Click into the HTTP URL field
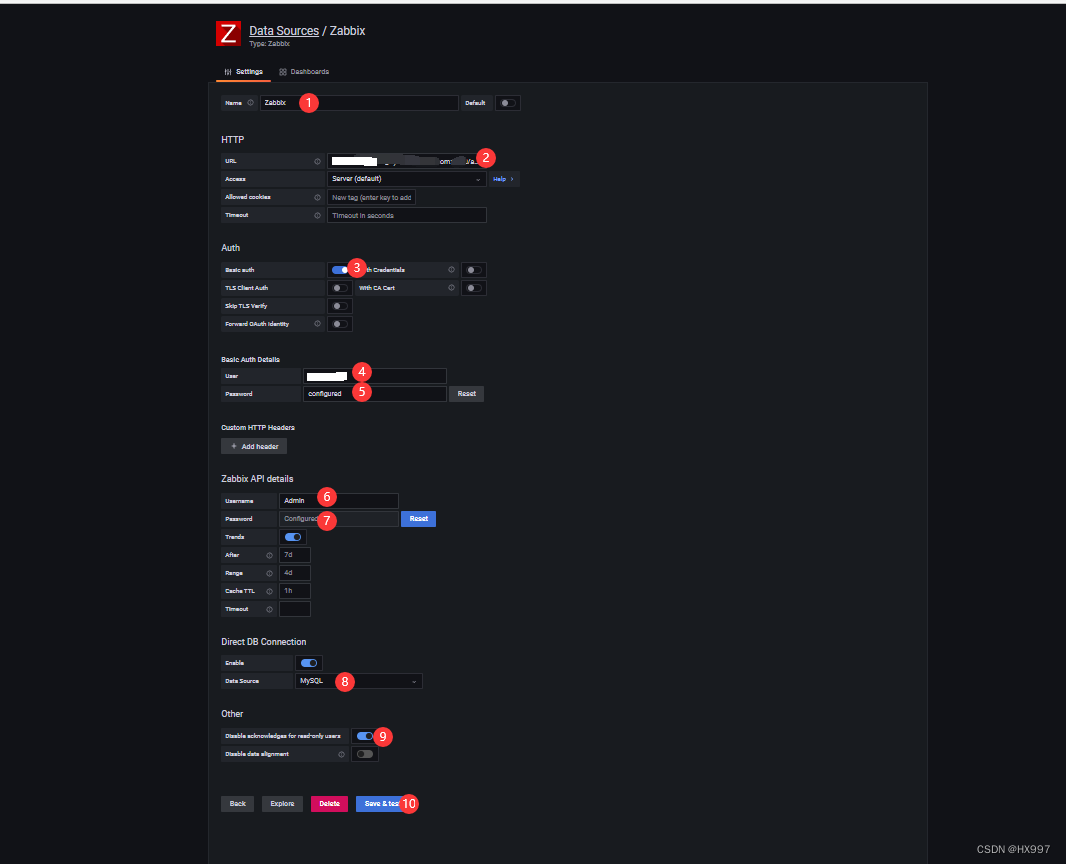The width and height of the screenshot is (1066, 864). coord(407,161)
